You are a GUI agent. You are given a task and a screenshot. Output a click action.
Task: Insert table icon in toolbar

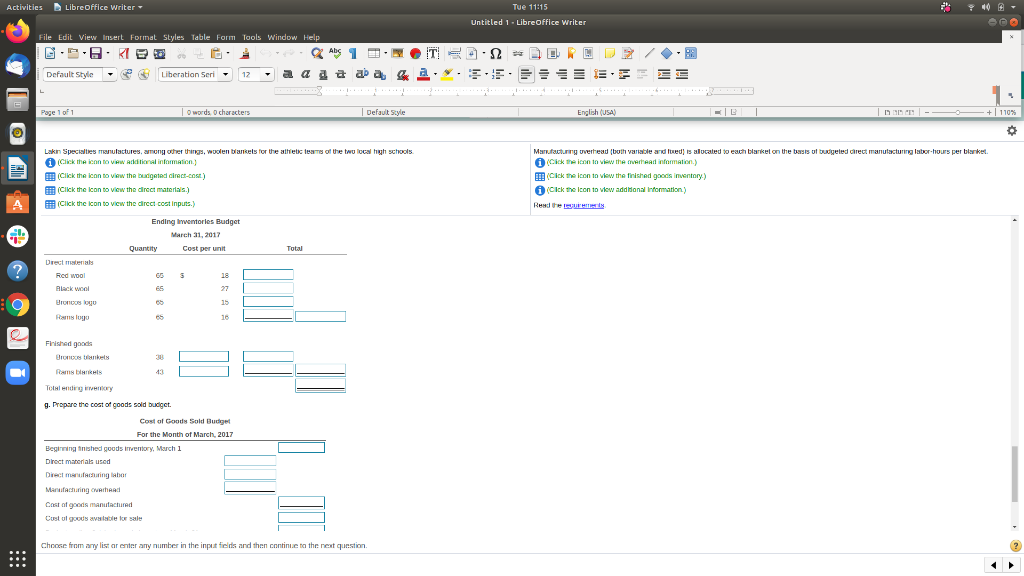click(374, 54)
